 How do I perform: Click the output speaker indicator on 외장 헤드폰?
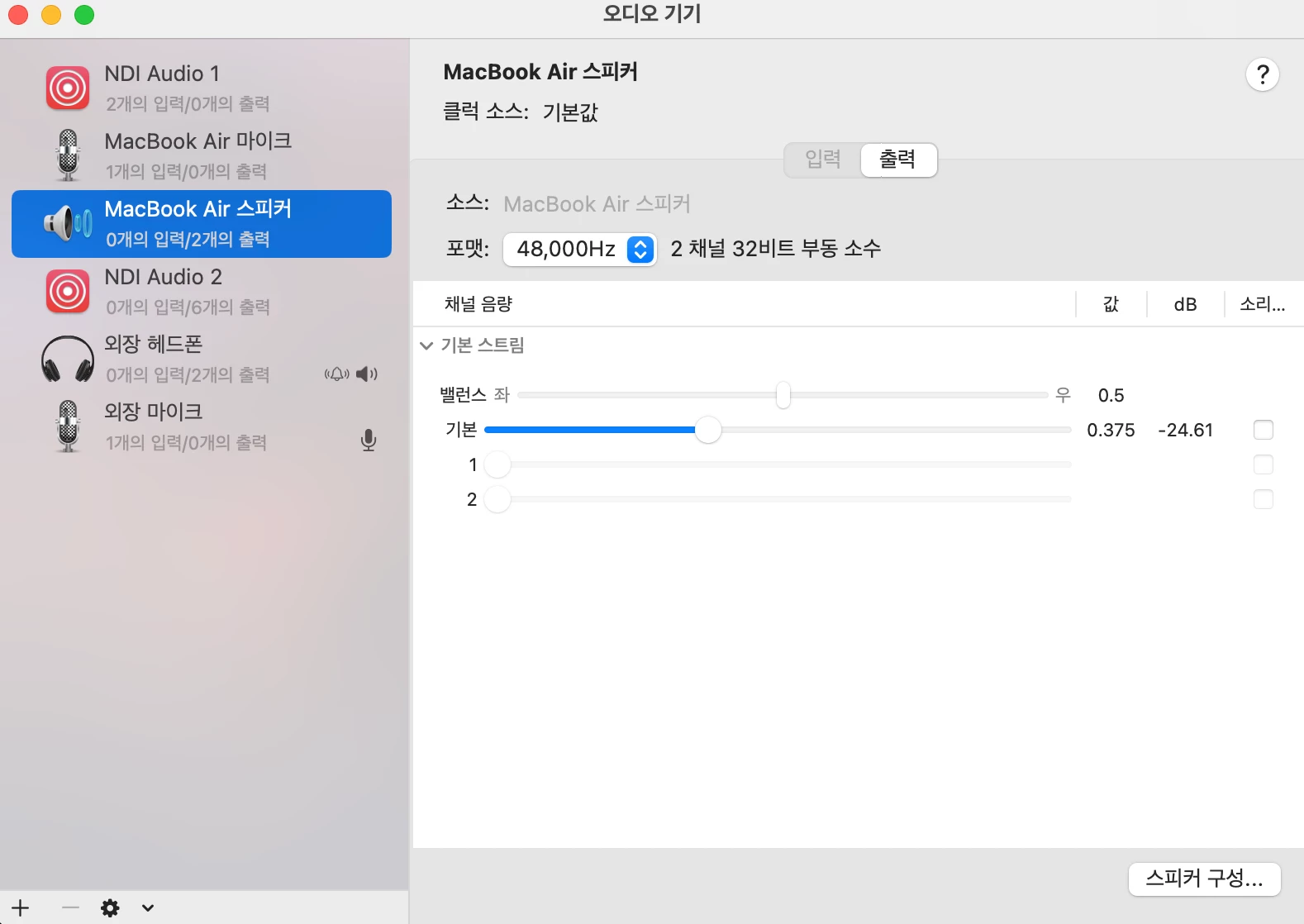point(367,374)
